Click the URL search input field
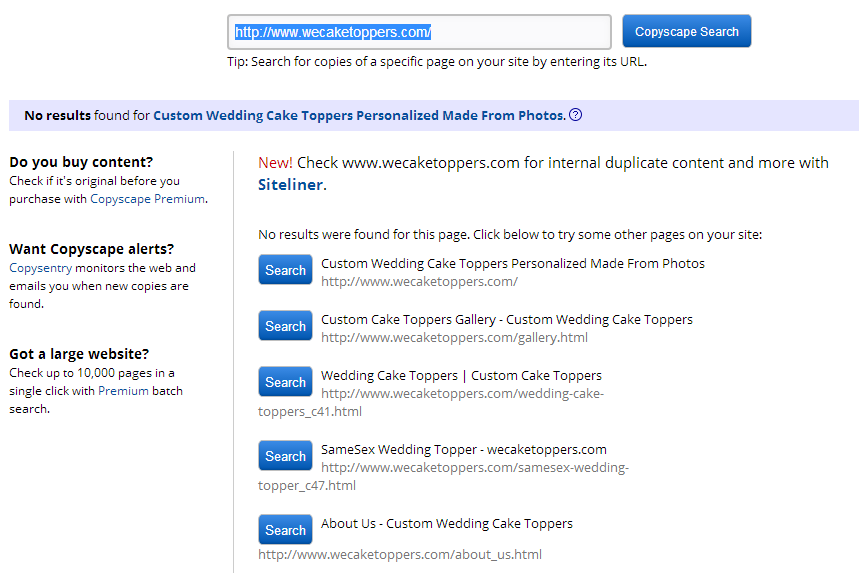The image size is (859, 585). [419, 32]
